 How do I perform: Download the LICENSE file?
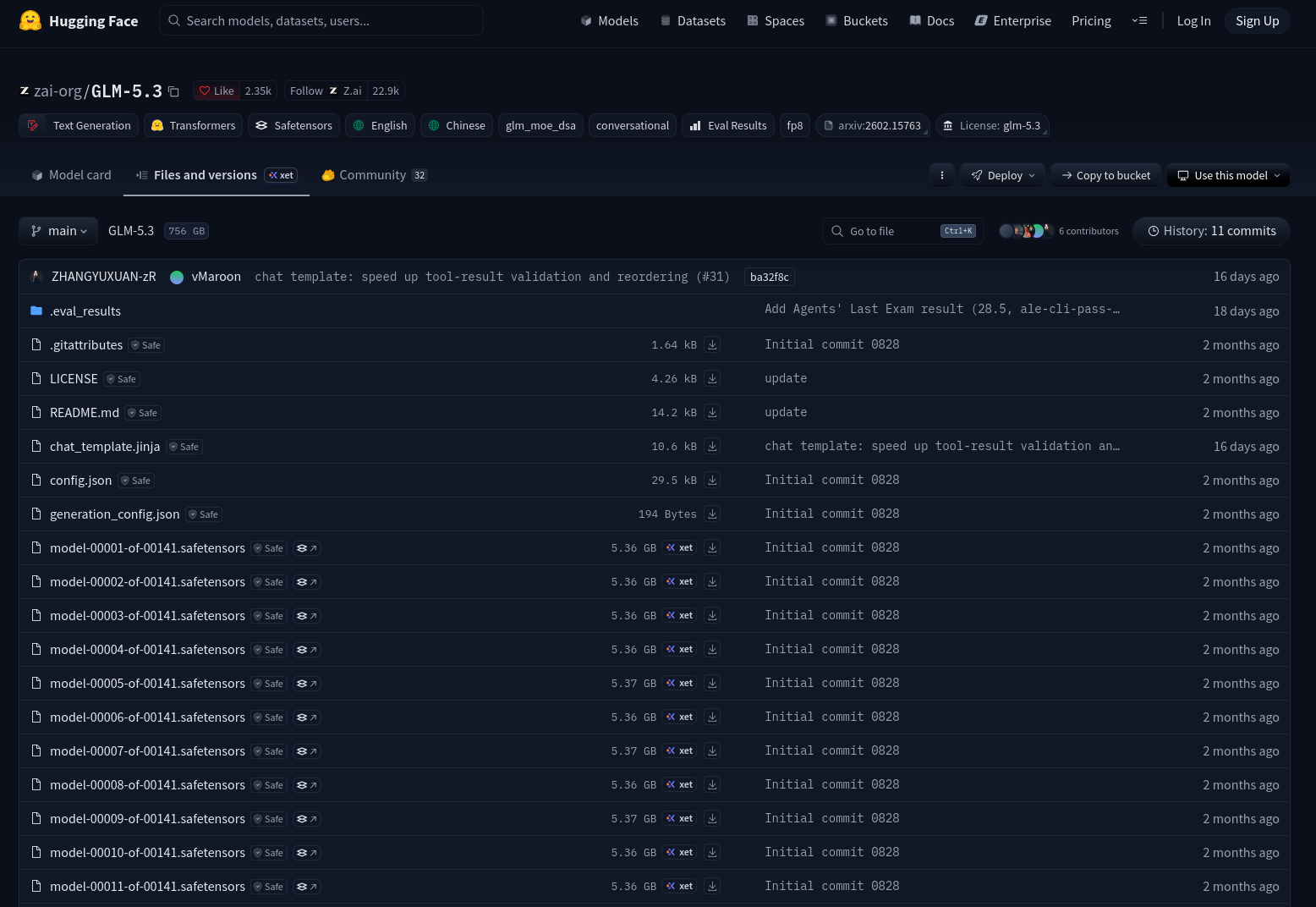click(713, 379)
